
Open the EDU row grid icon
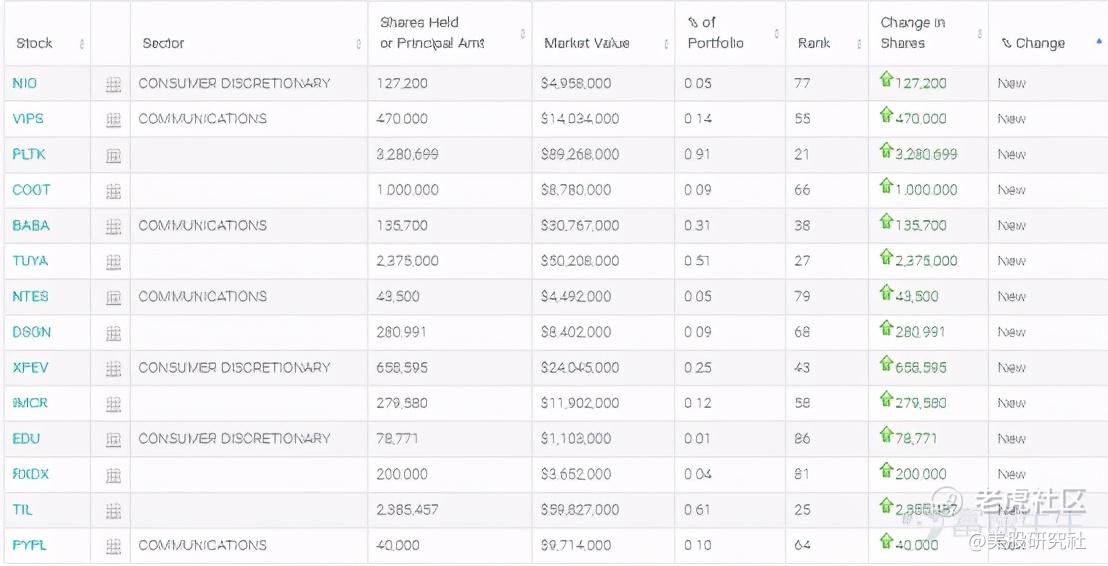pyautogui.click(x=113, y=439)
